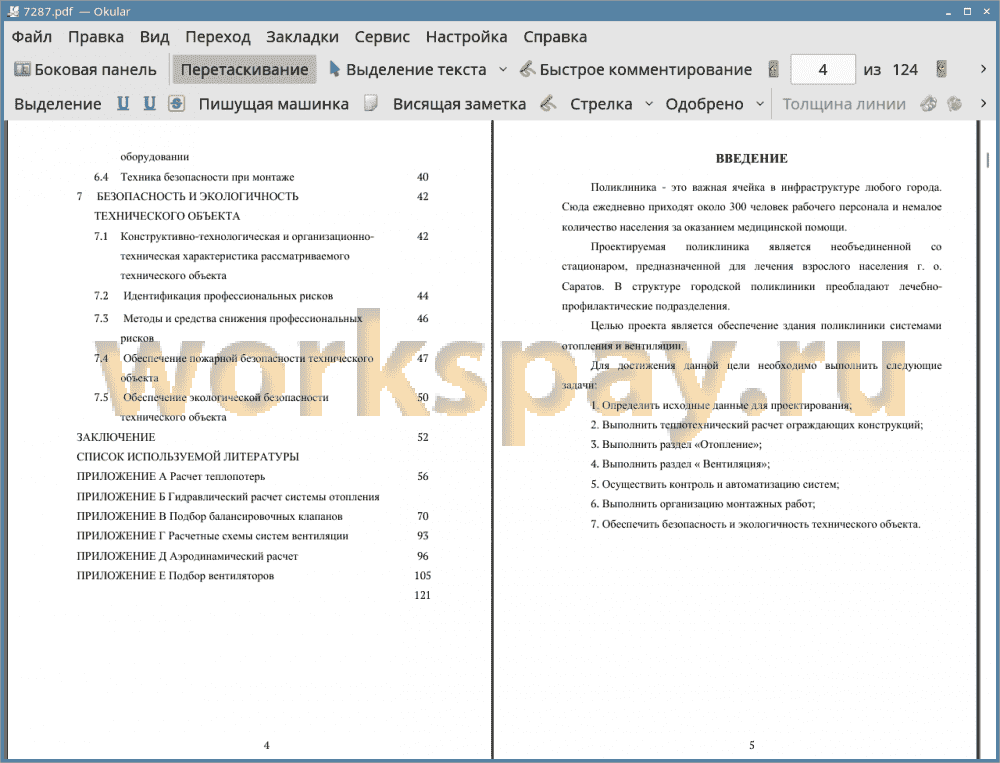This screenshot has width=1000, height=763.
Task: Click ПРИЛОЖЕНИЕ А Расчет теплопотерь entry
Action: tap(170, 477)
